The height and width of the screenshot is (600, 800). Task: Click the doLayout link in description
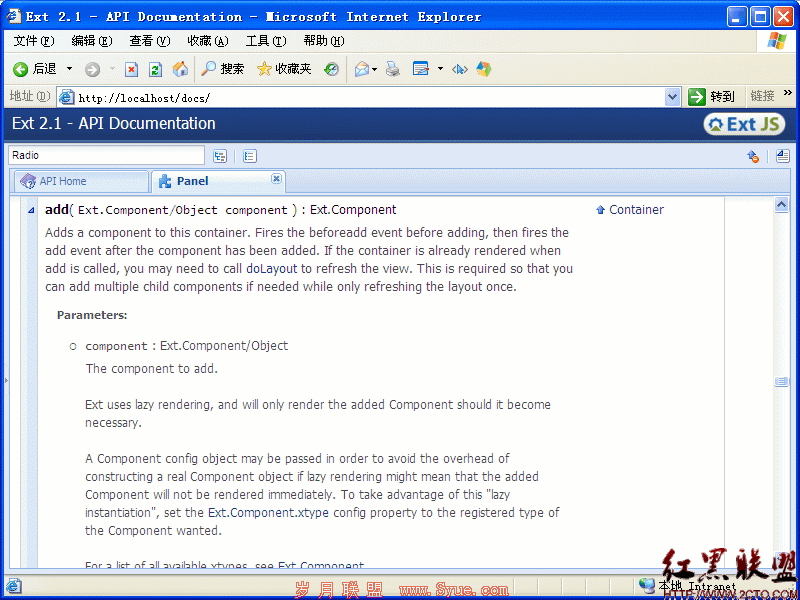pos(271,269)
